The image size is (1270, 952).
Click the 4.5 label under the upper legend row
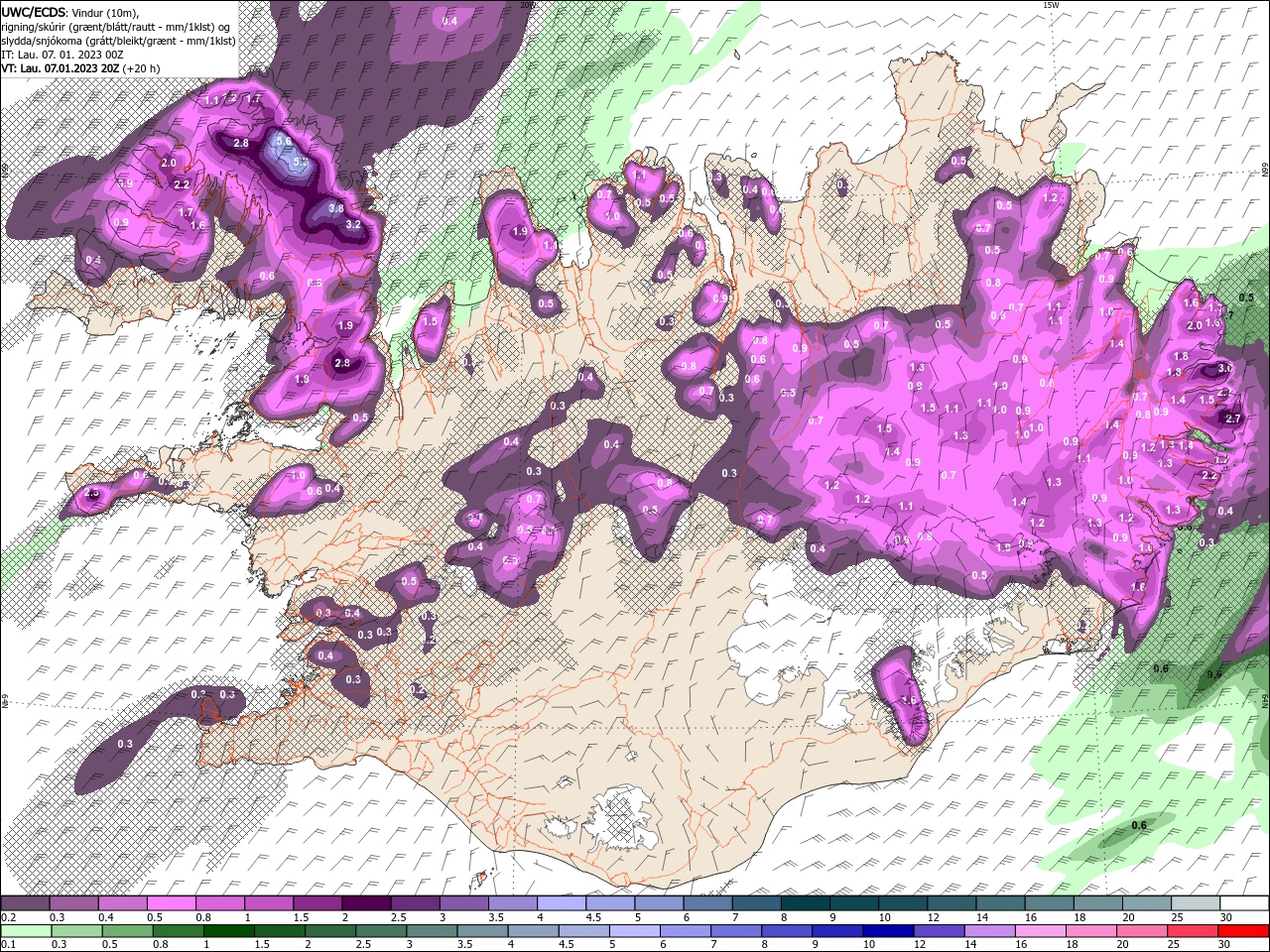pos(592,917)
